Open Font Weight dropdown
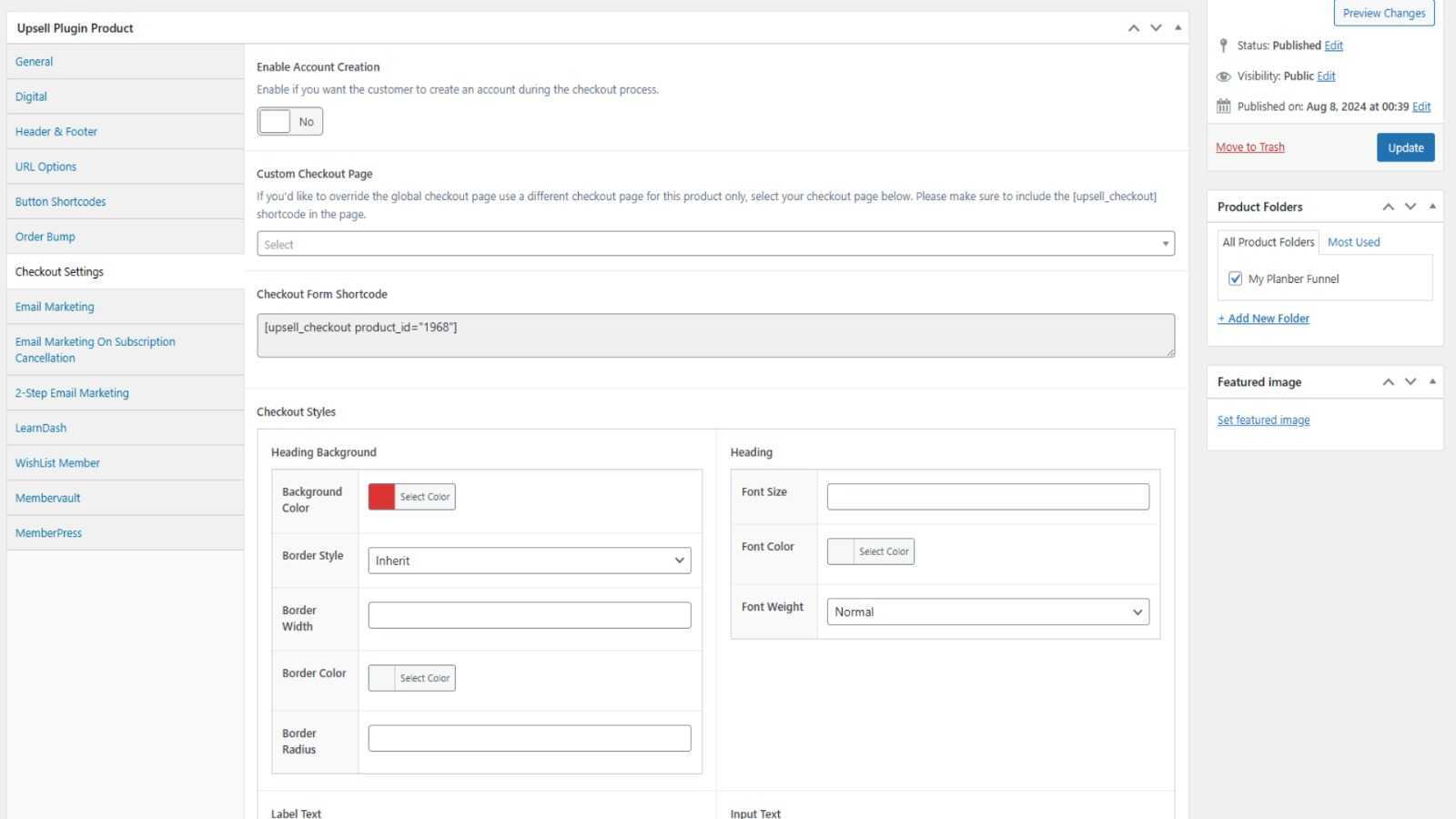The image size is (1456, 819). [x=987, y=612]
